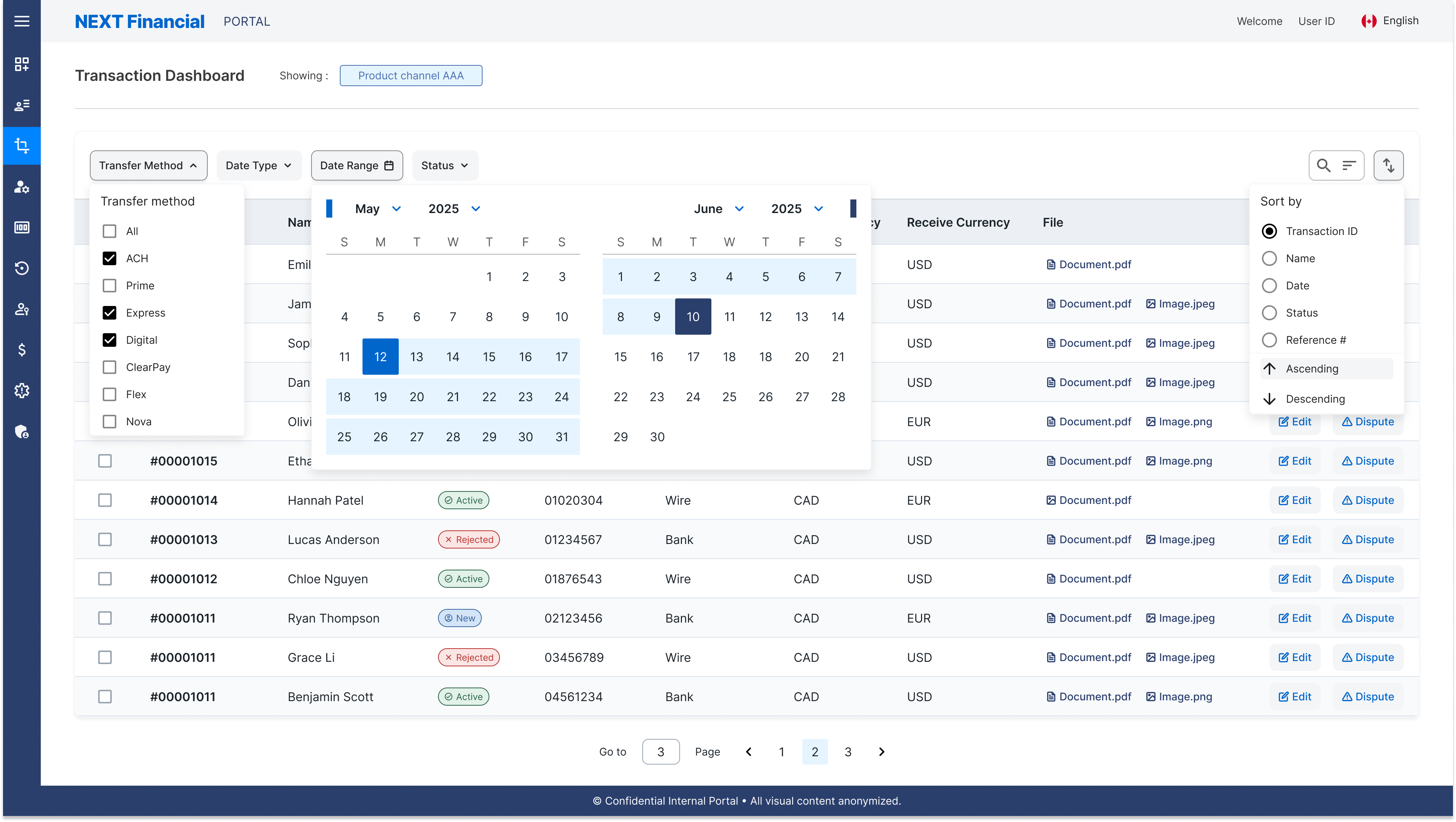
Task: Click the search icon in the table toolbar
Action: click(1323, 165)
